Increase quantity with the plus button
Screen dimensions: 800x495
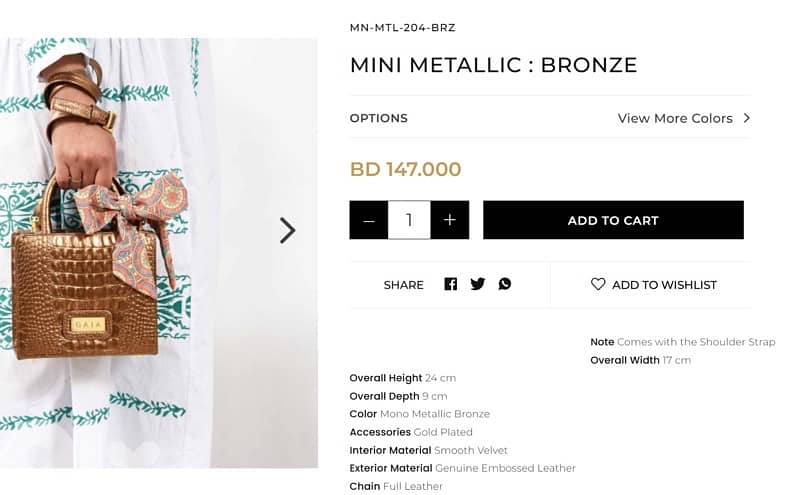pyautogui.click(x=450, y=220)
